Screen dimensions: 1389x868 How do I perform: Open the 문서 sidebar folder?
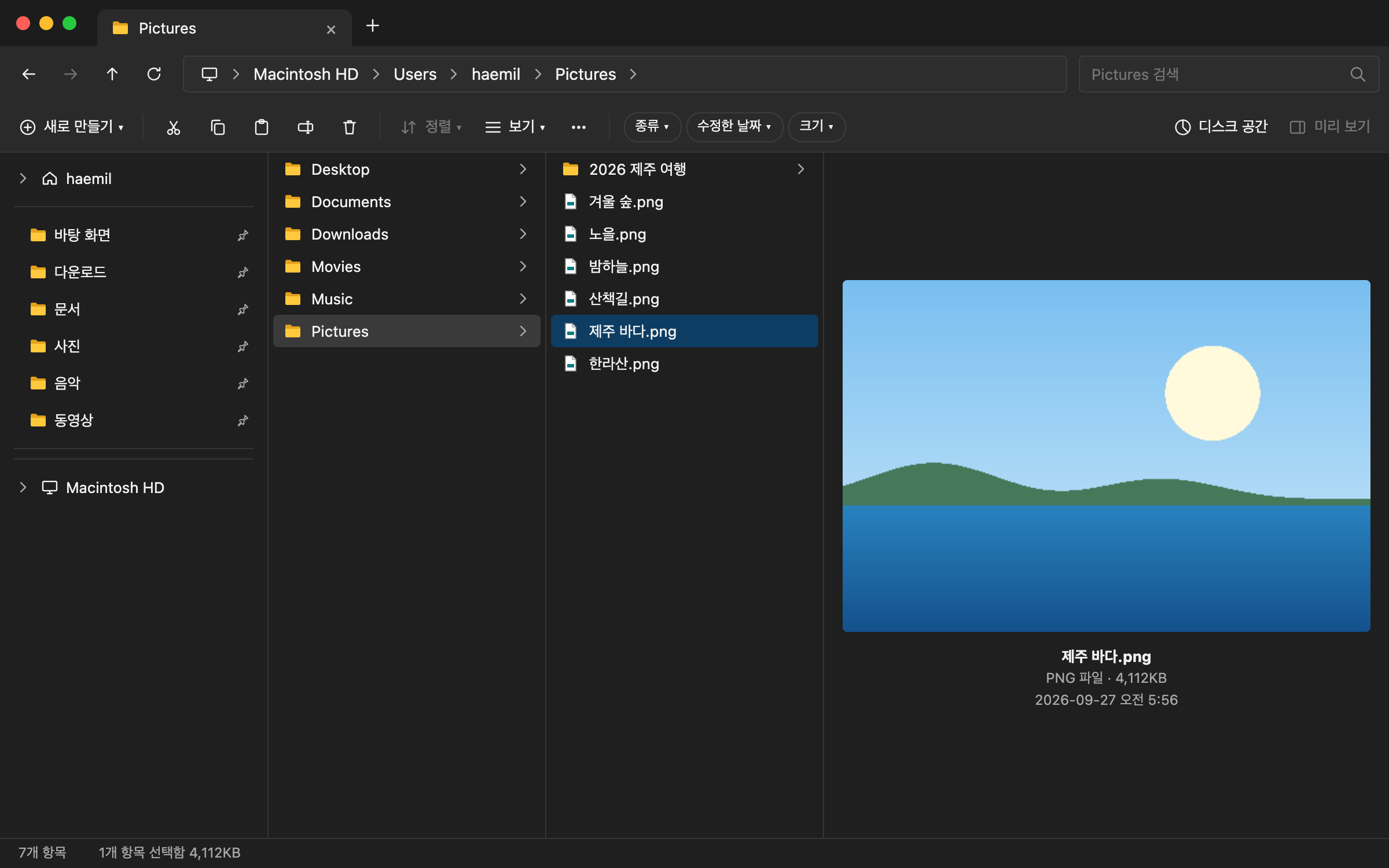pos(133,309)
